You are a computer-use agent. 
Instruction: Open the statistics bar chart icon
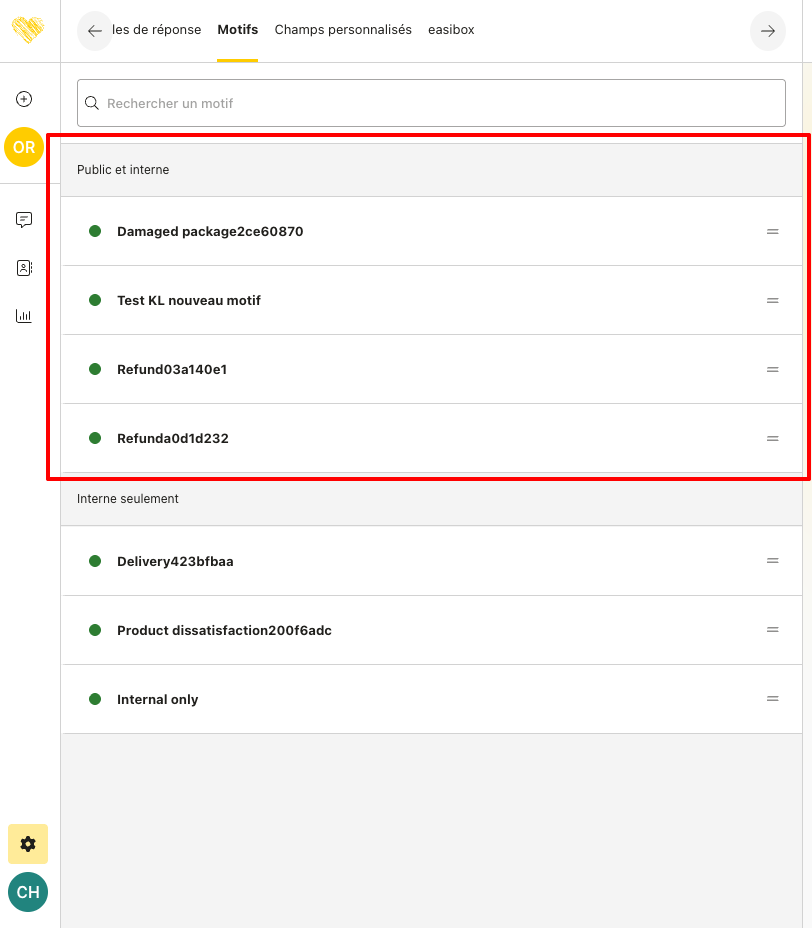[24, 316]
